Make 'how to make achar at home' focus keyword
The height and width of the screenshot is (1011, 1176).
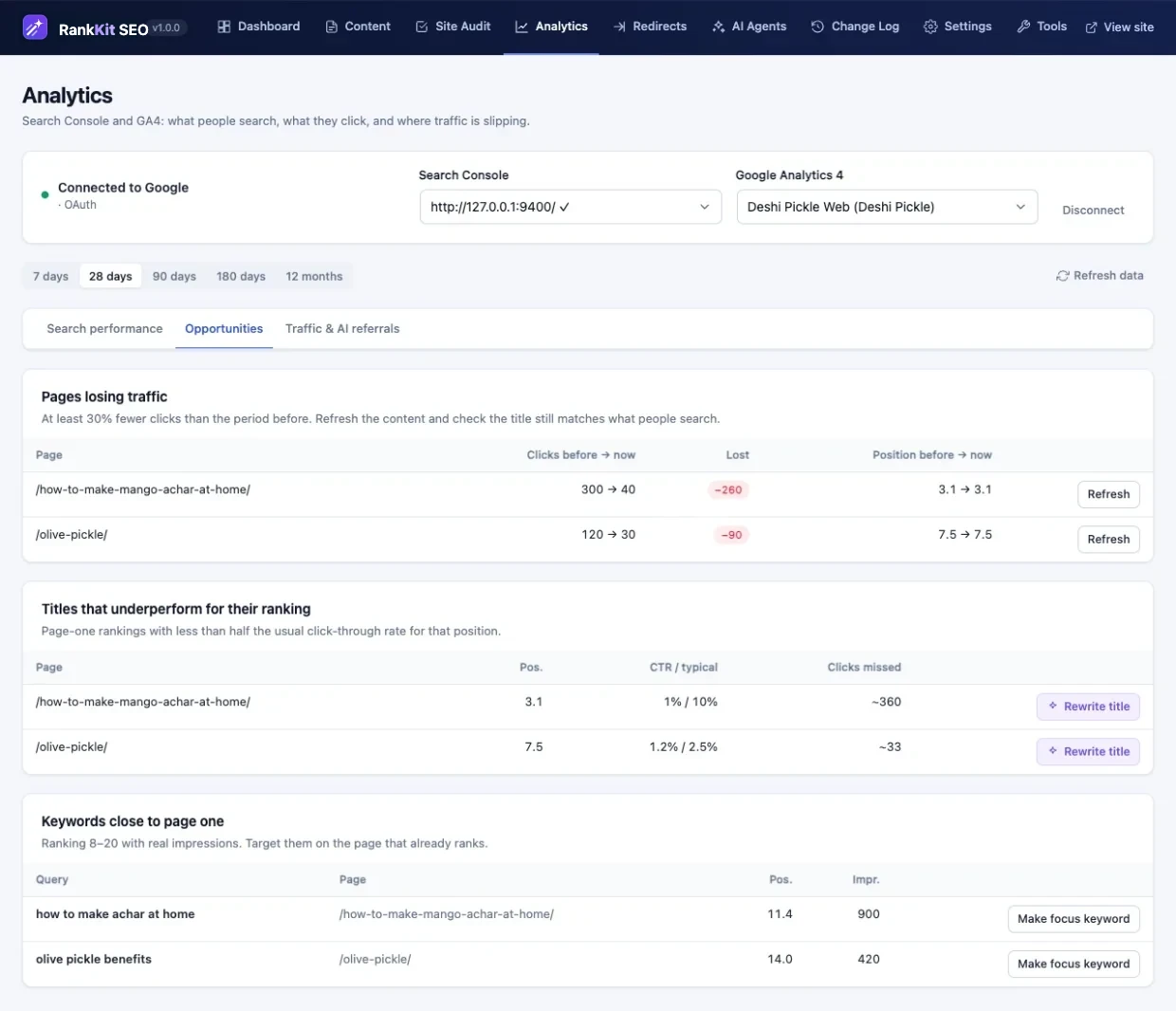(1074, 919)
